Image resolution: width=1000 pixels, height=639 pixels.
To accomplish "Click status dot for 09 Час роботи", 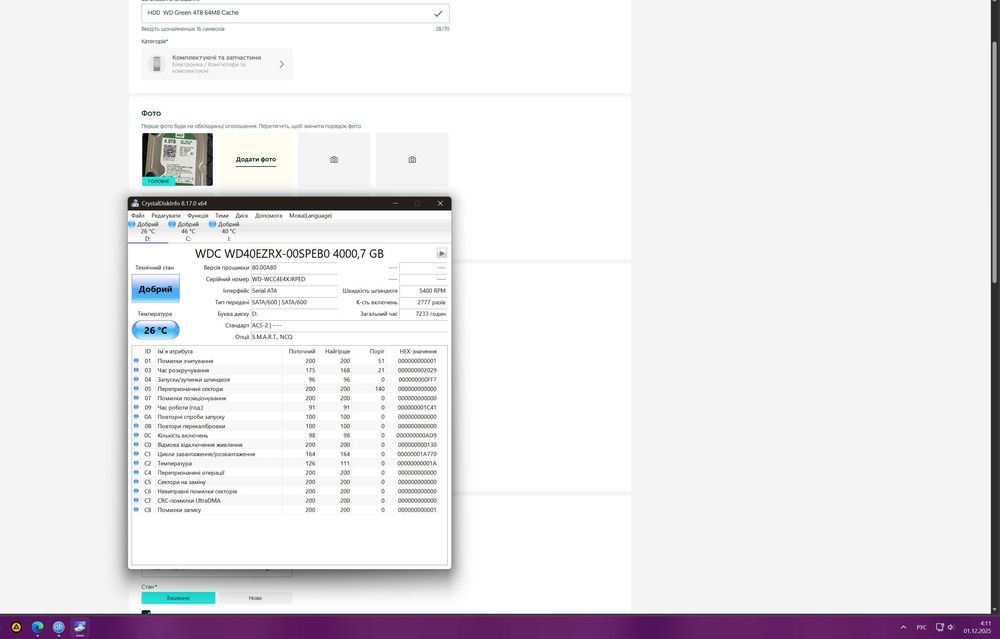I will pyautogui.click(x=136, y=408).
